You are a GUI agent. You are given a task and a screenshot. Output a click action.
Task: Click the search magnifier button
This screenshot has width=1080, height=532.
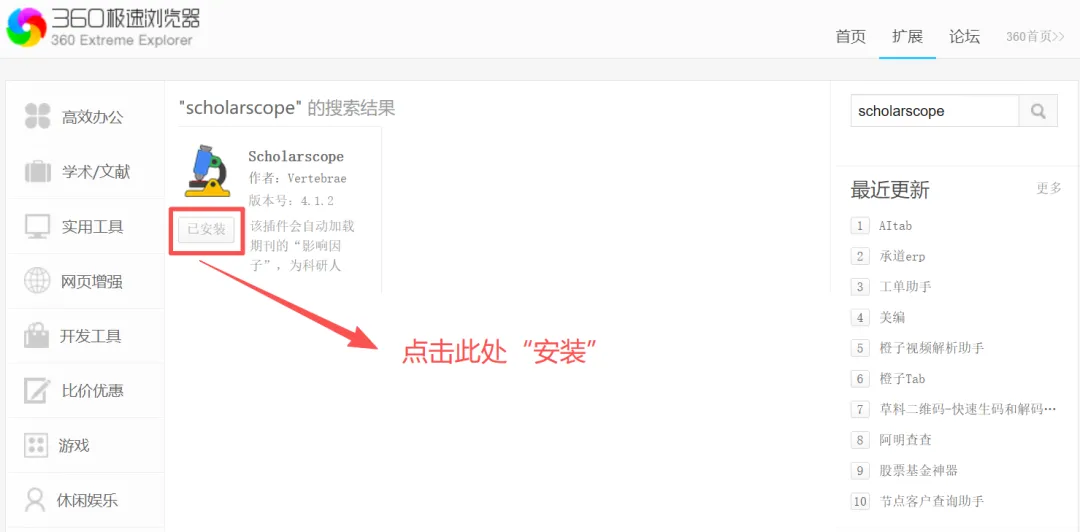[x=1038, y=111]
